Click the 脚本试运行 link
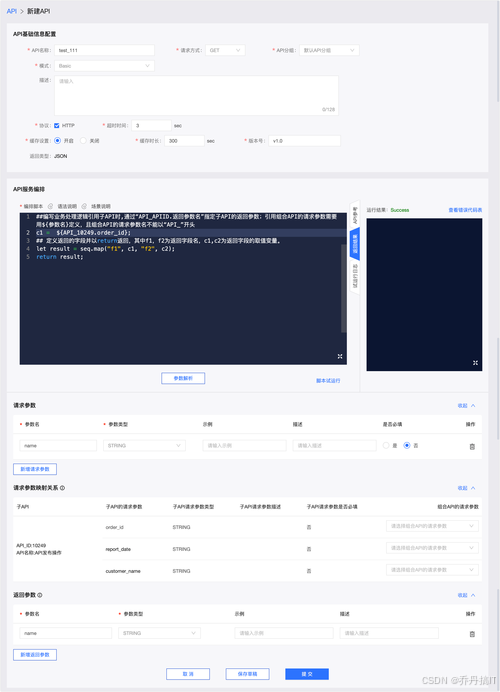This screenshot has height=692, width=500. (328, 381)
